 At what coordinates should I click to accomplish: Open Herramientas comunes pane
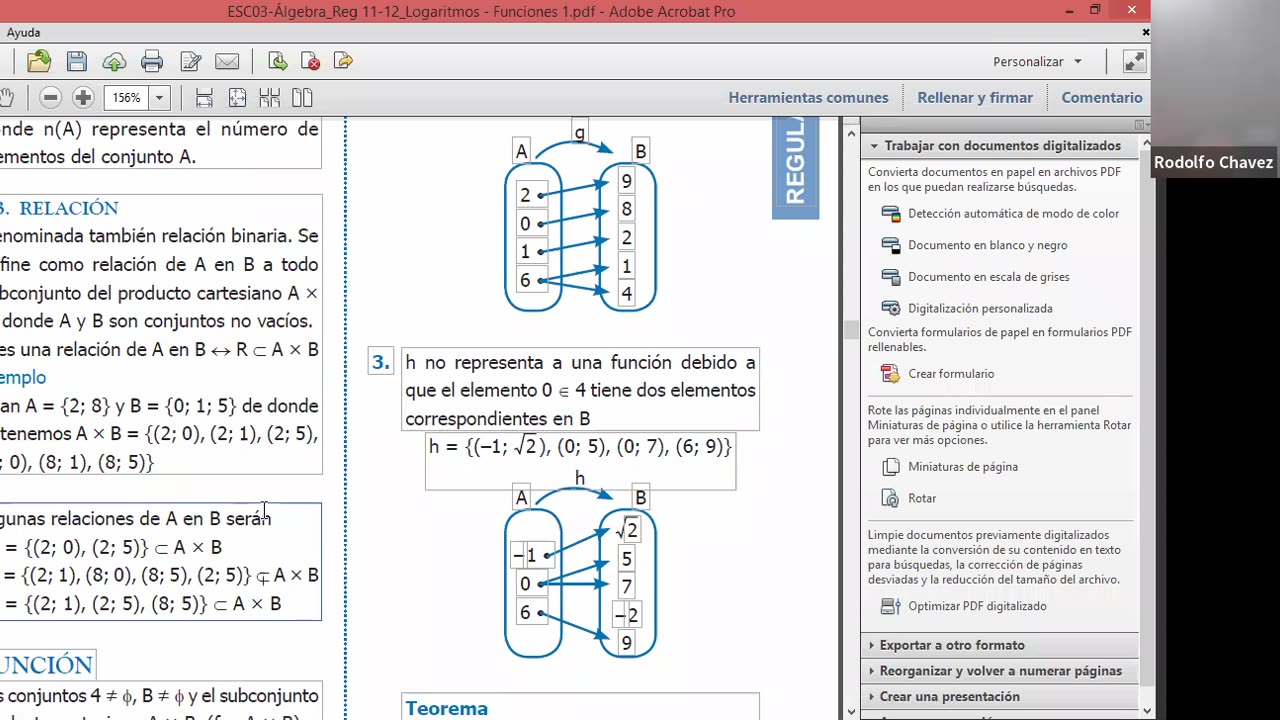808,98
